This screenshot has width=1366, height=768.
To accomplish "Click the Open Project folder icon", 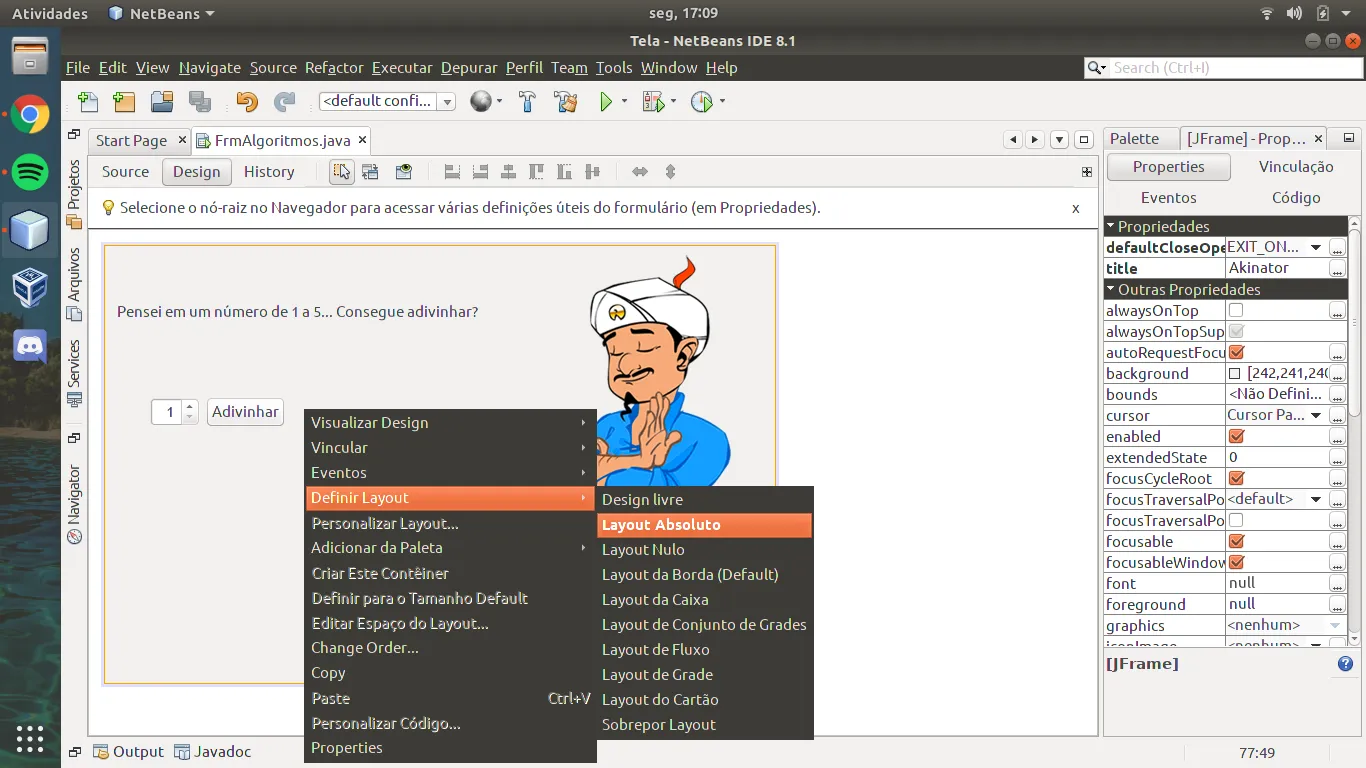I will (x=162, y=101).
